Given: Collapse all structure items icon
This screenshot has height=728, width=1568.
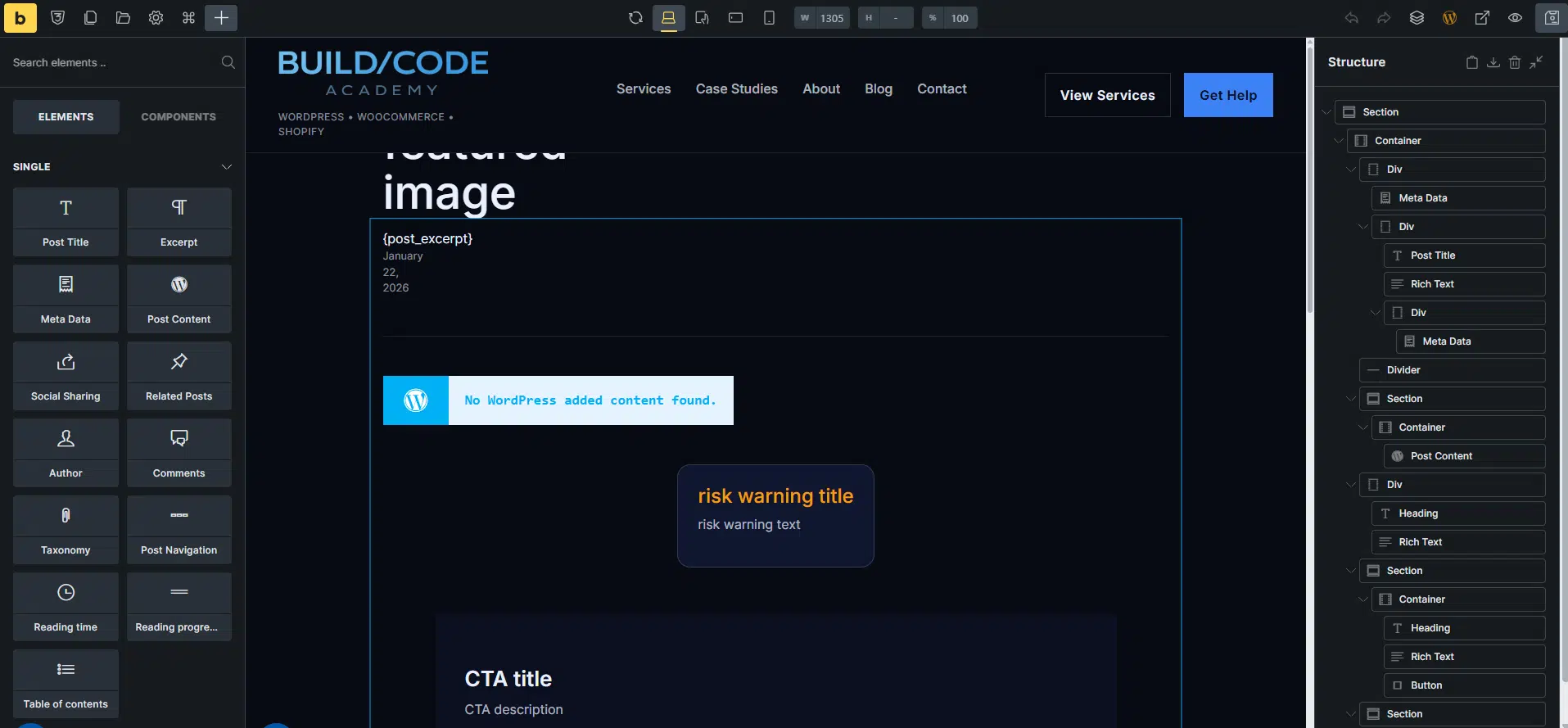Looking at the screenshot, I should point(1536,62).
